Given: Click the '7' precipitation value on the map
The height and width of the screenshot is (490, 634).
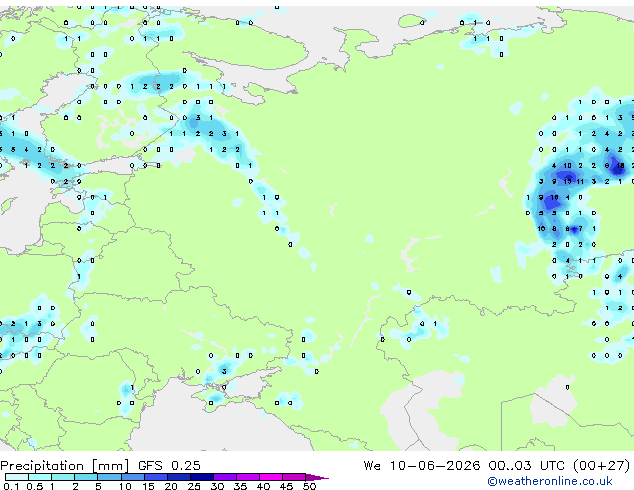Looking at the screenshot, I should click(x=581, y=229).
